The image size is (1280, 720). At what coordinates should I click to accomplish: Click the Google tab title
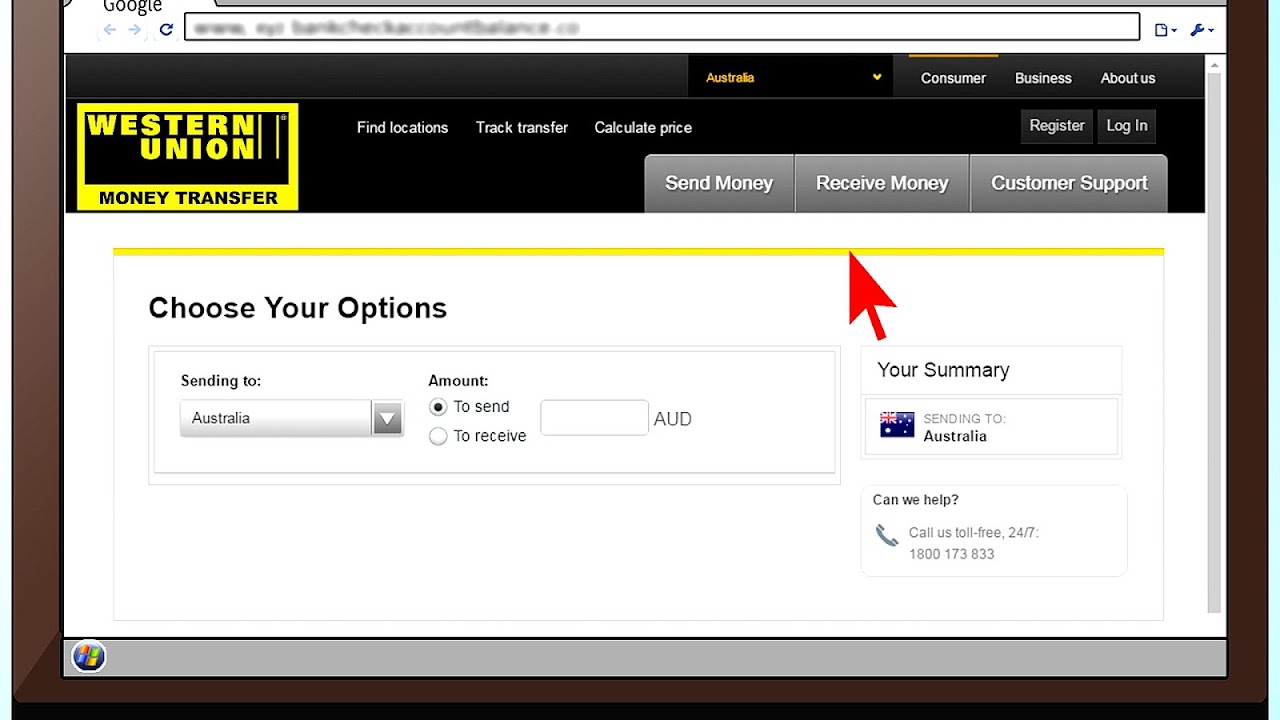click(x=132, y=6)
